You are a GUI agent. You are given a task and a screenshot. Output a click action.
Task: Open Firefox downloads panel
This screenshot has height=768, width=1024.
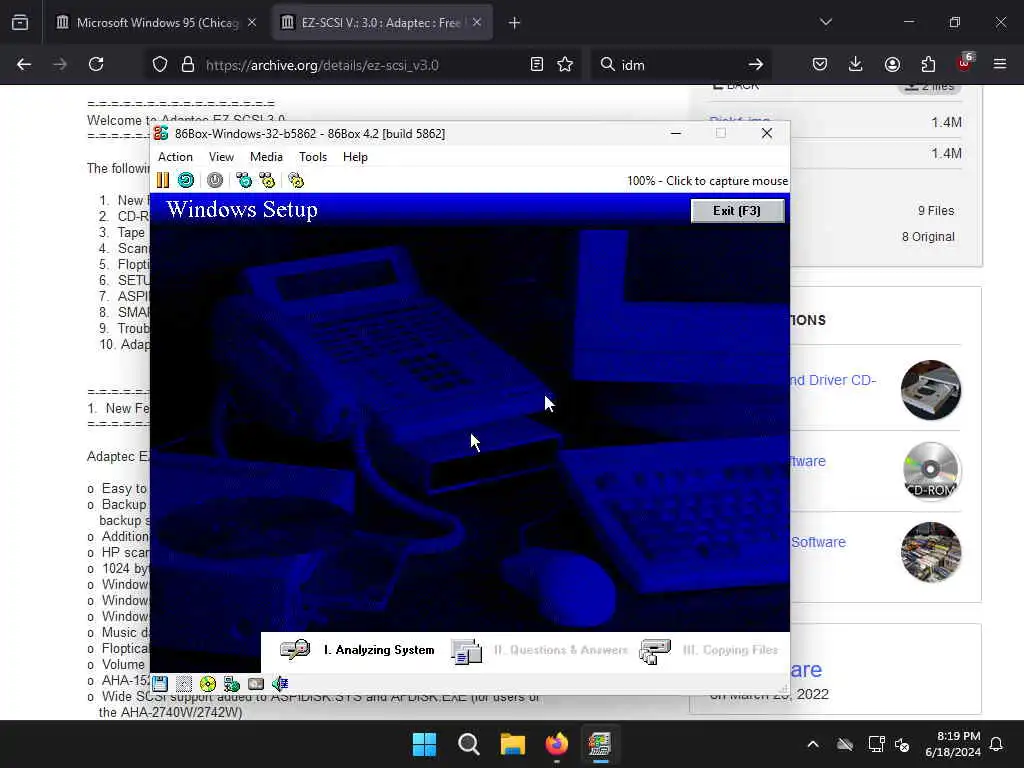[856, 64]
